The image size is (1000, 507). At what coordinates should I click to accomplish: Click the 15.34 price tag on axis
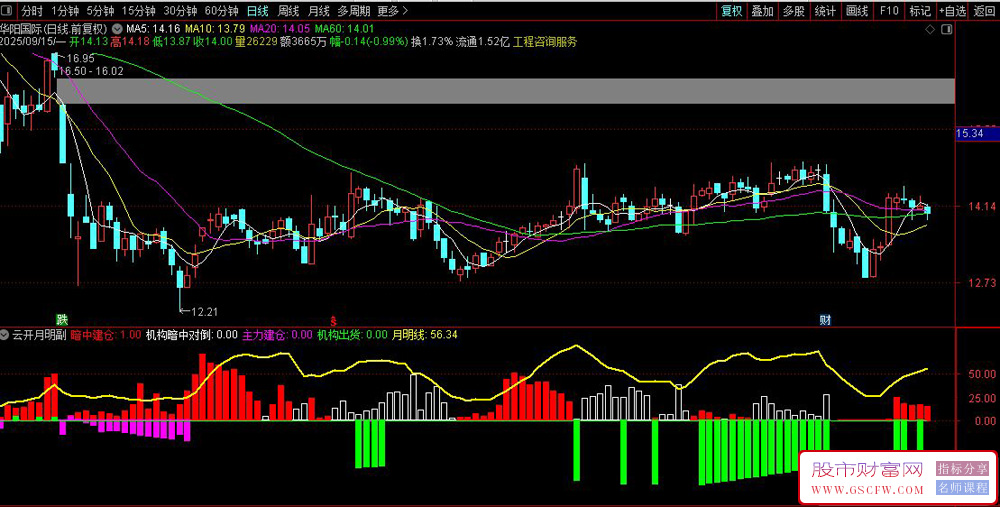[977, 134]
